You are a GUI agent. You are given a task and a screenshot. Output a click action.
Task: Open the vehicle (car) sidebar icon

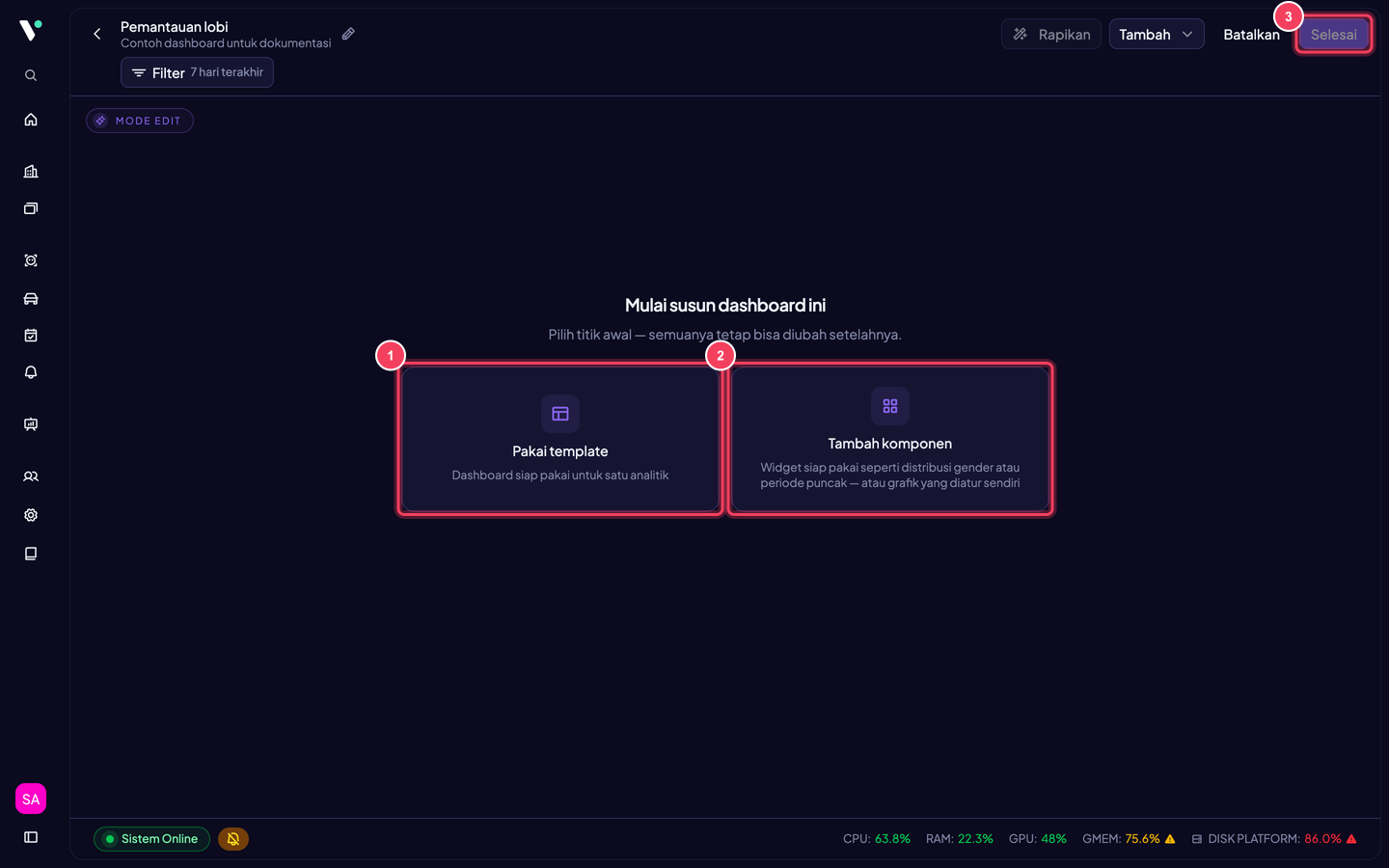click(31, 298)
